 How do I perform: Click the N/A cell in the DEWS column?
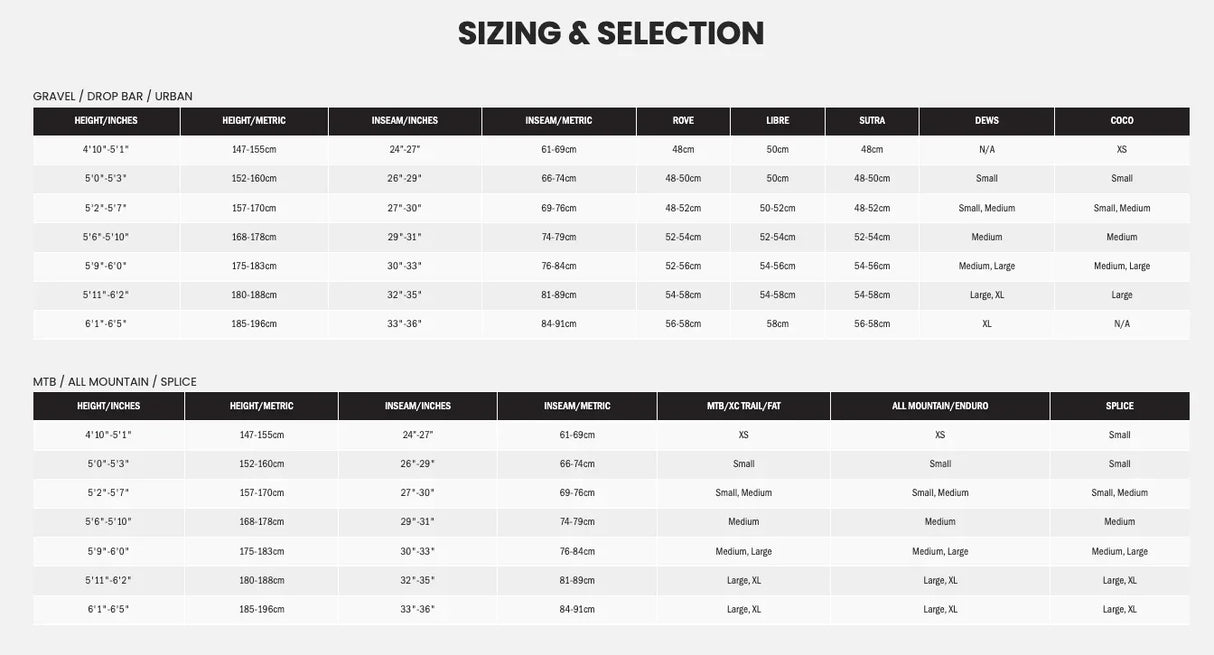coord(987,150)
